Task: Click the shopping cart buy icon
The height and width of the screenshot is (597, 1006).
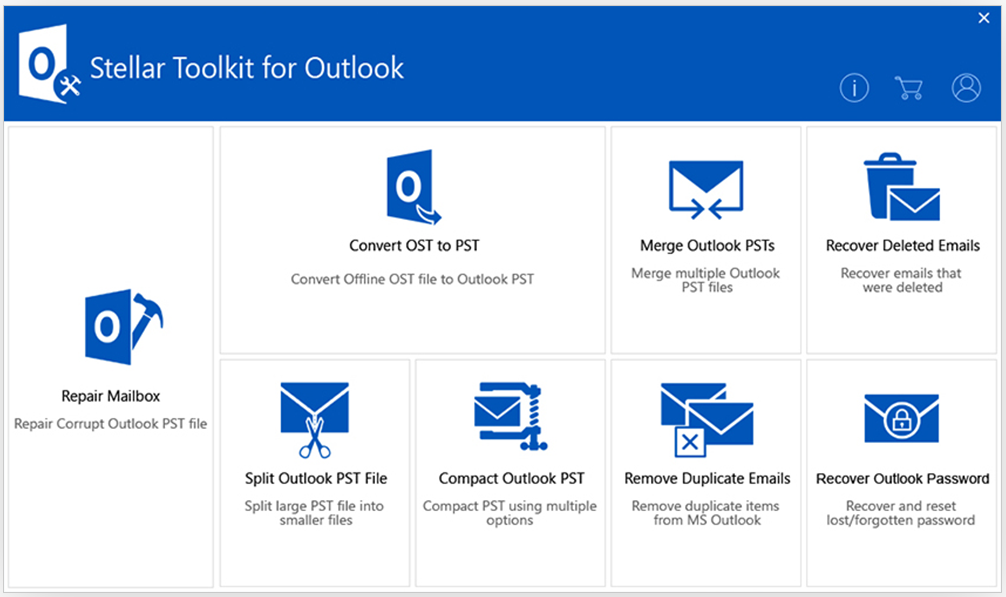Action: [x=909, y=88]
